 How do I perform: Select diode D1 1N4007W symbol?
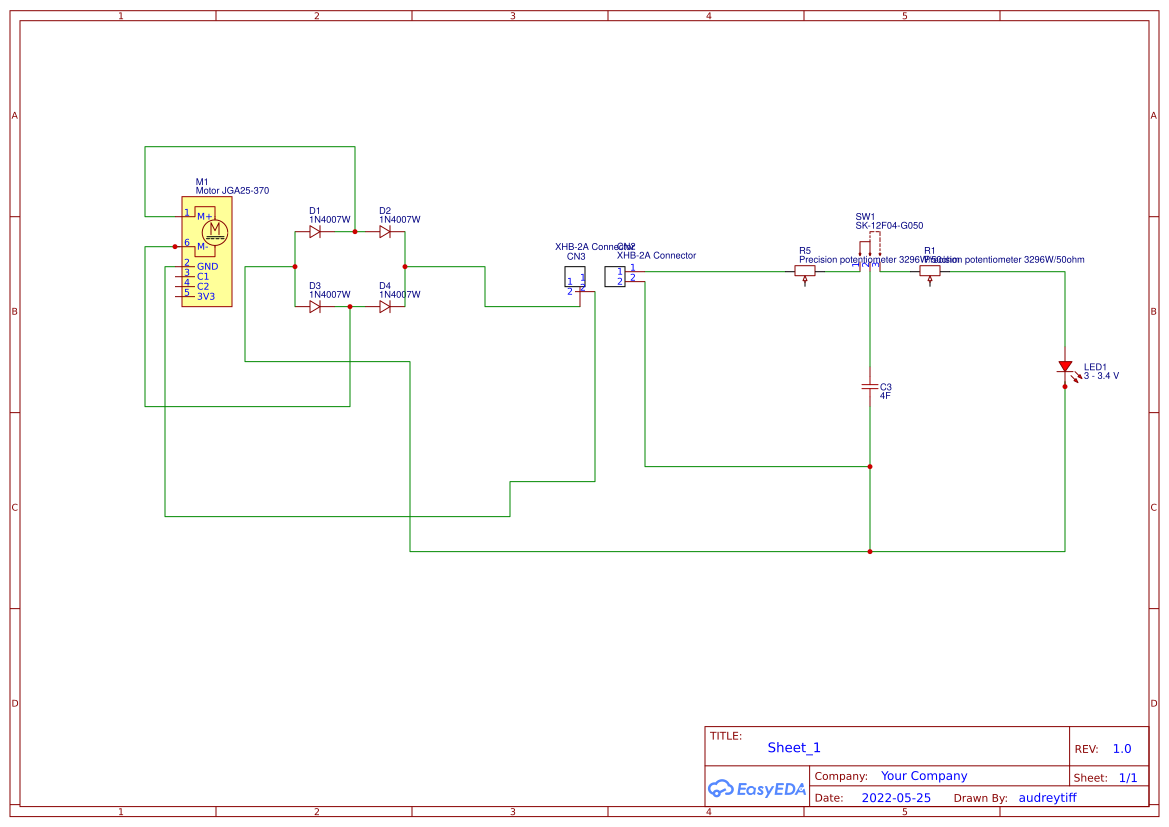pos(316,230)
